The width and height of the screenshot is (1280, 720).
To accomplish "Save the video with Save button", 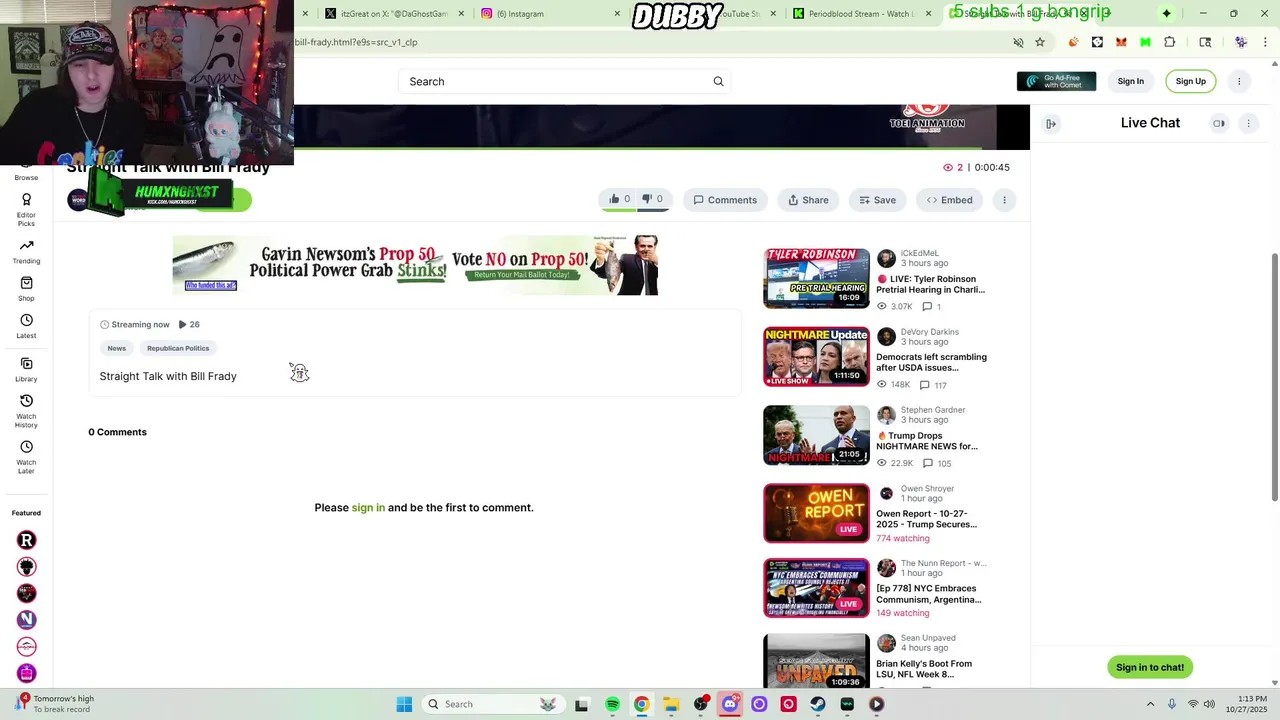I will [x=877, y=200].
